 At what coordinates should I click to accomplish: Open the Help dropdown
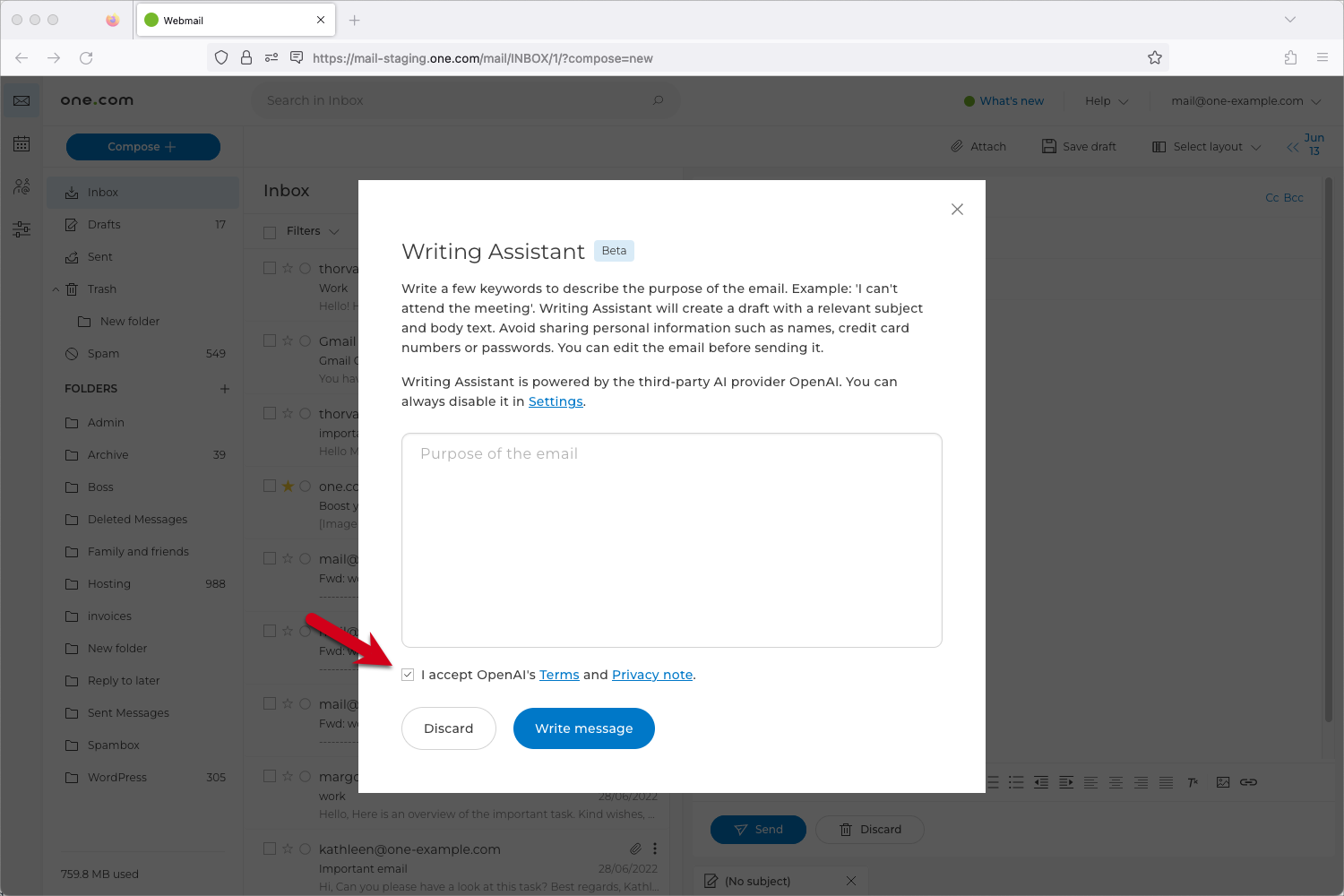1107,100
